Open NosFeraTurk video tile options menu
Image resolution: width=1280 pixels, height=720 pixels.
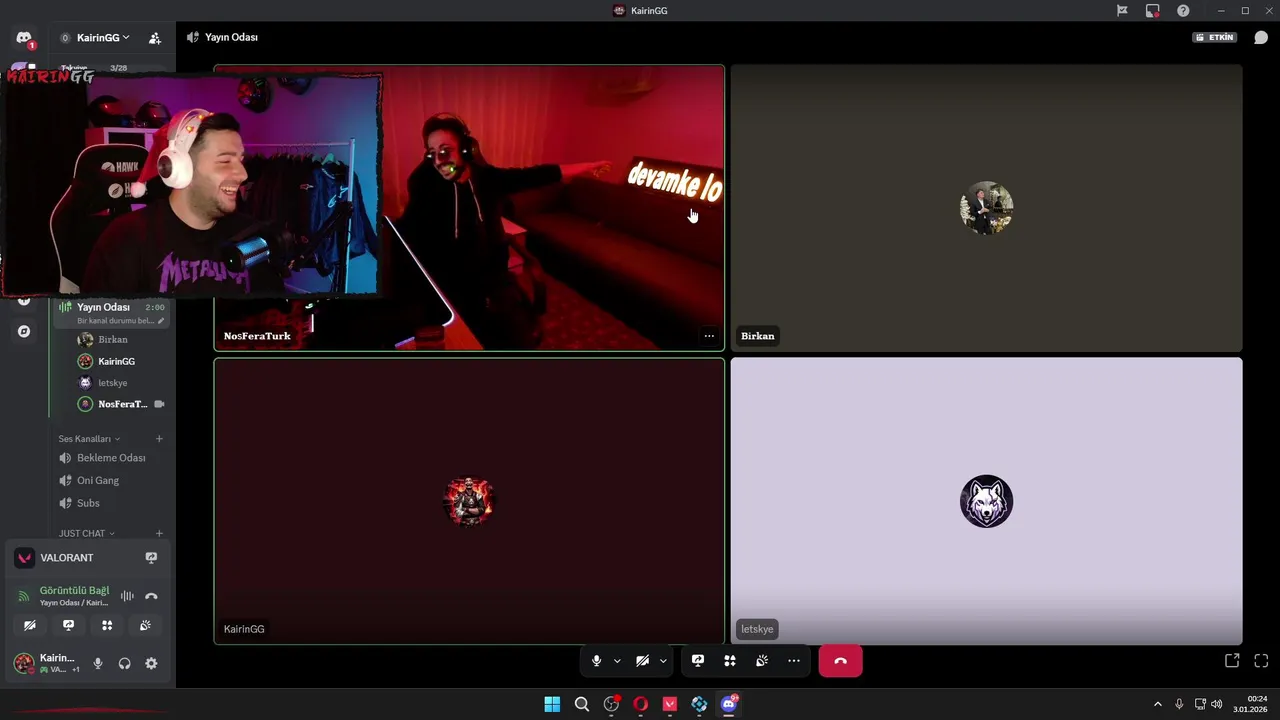point(709,336)
